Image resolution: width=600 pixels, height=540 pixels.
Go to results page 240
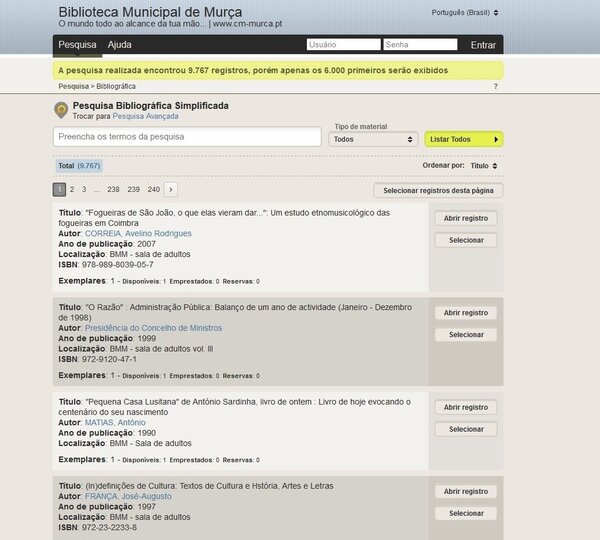pyautogui.click(x=153, y=189)
